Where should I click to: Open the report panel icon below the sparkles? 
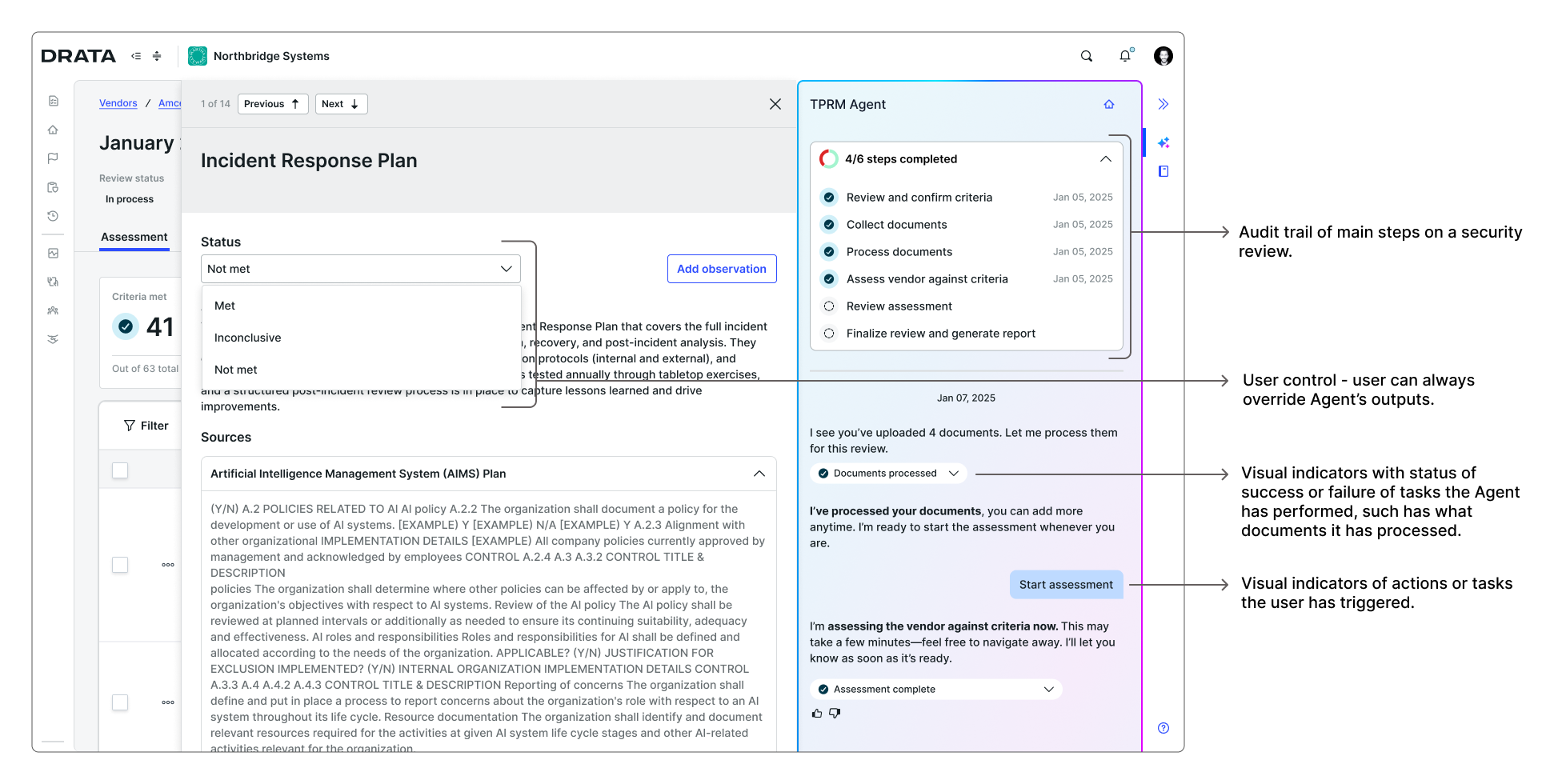(1163, 171)
